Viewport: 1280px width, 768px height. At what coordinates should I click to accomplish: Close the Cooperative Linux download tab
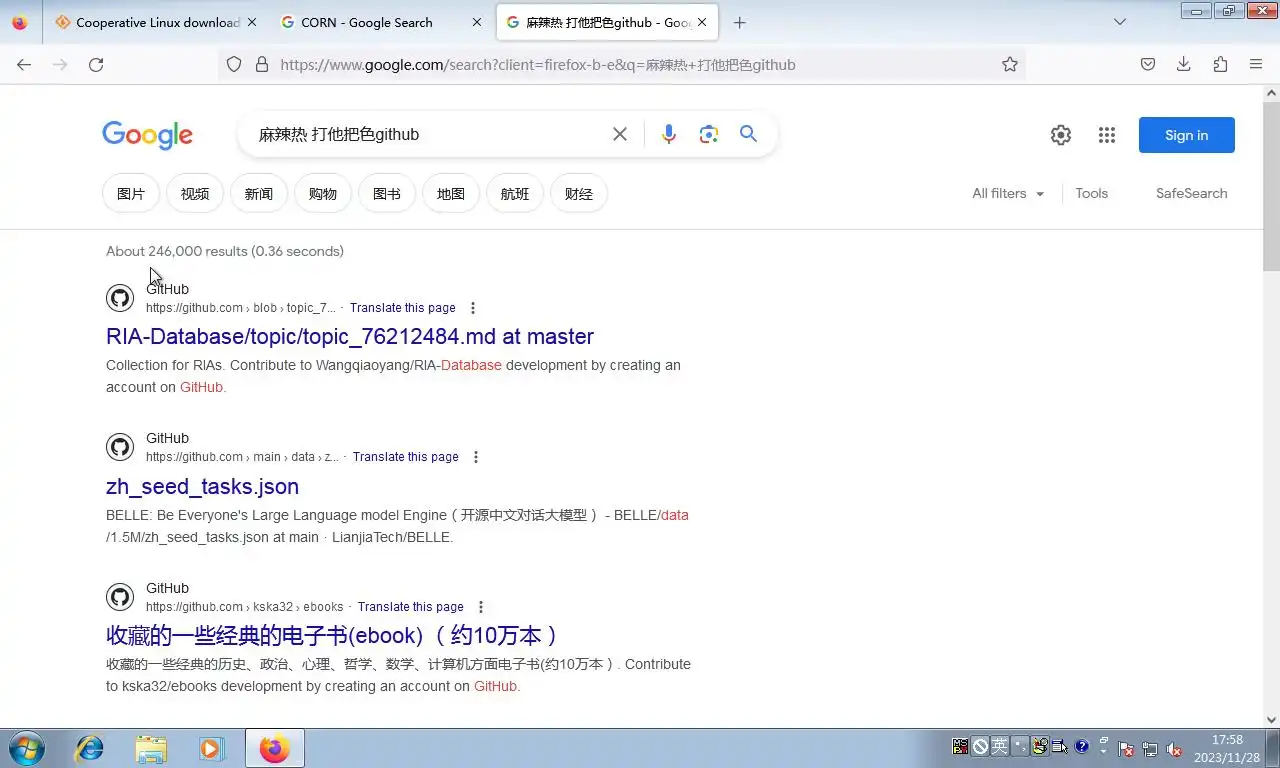coord(251,22)
